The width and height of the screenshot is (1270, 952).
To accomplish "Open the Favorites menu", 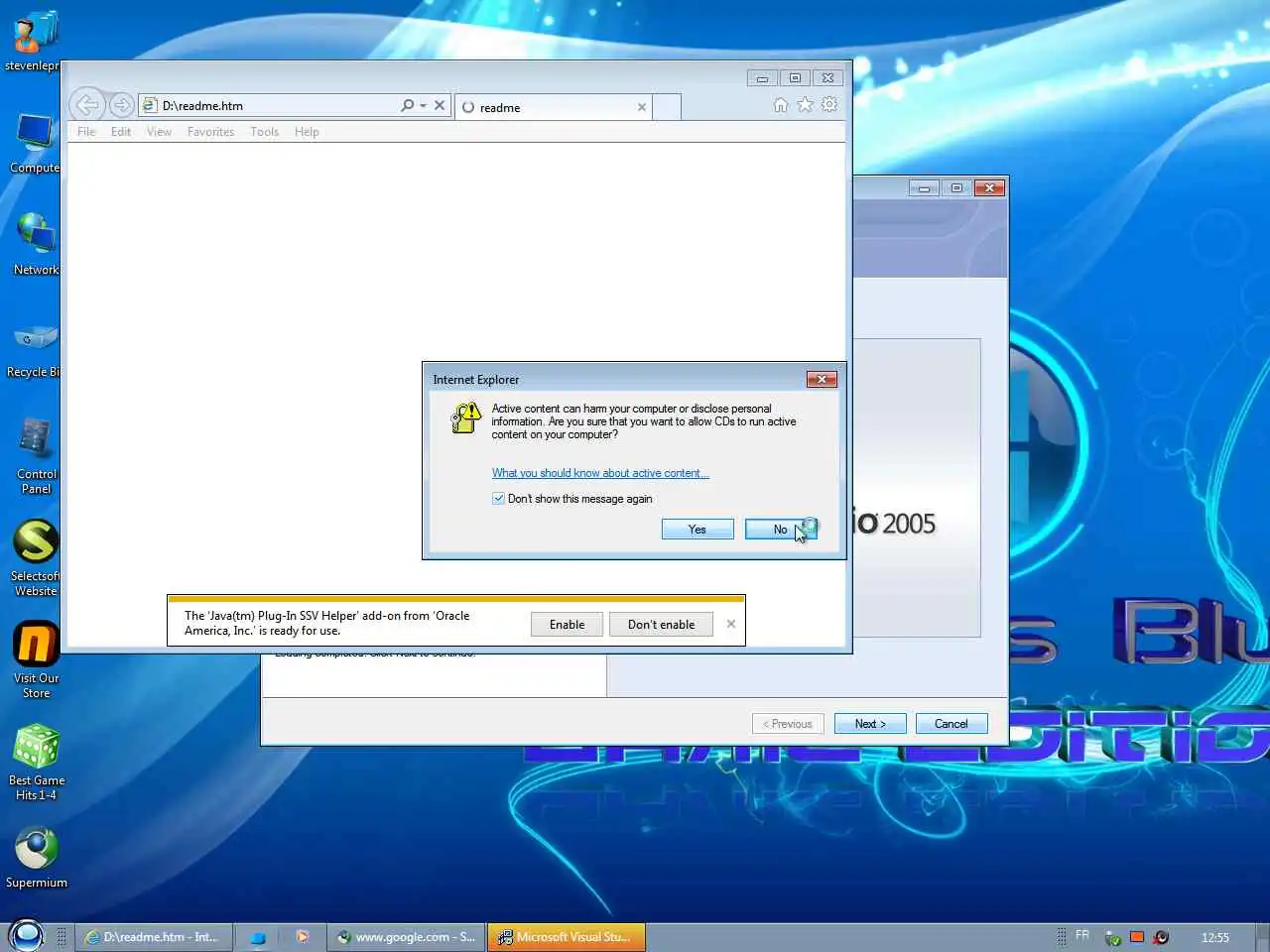I will 210,132.
